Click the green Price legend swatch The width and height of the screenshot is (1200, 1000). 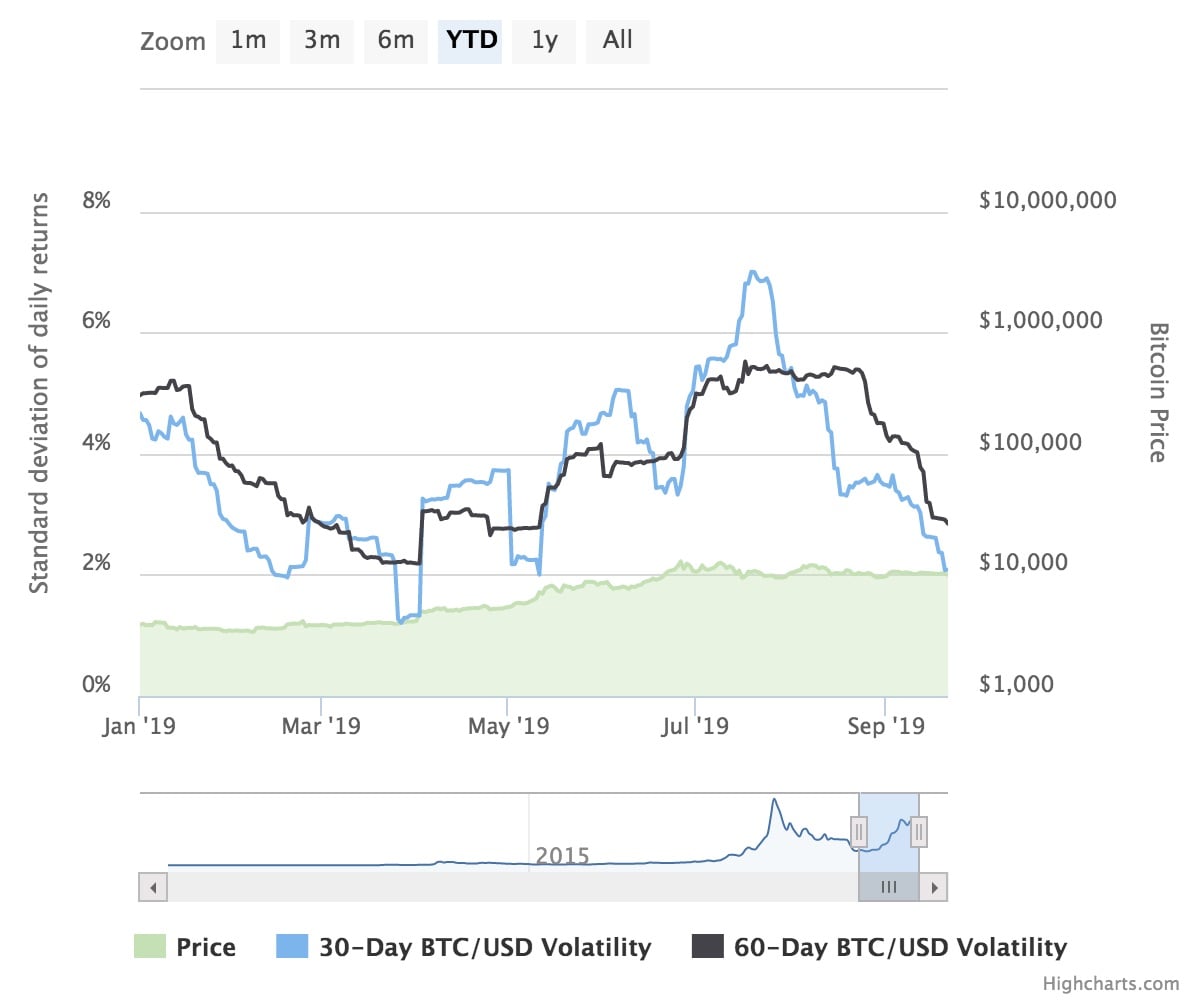pos(149,947)
